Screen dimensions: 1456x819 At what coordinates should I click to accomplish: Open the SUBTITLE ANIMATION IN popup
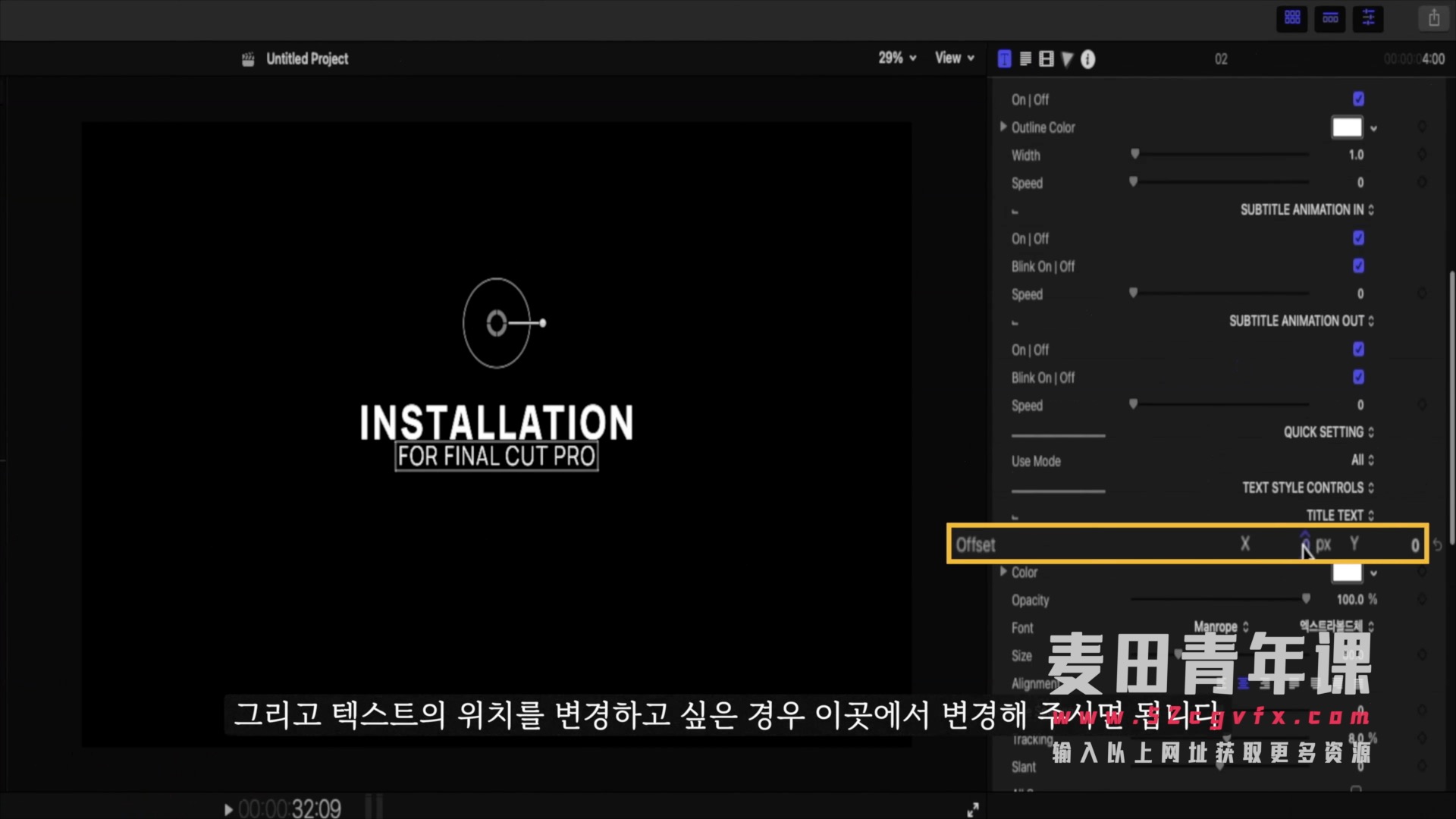(x=1307, y=210)
